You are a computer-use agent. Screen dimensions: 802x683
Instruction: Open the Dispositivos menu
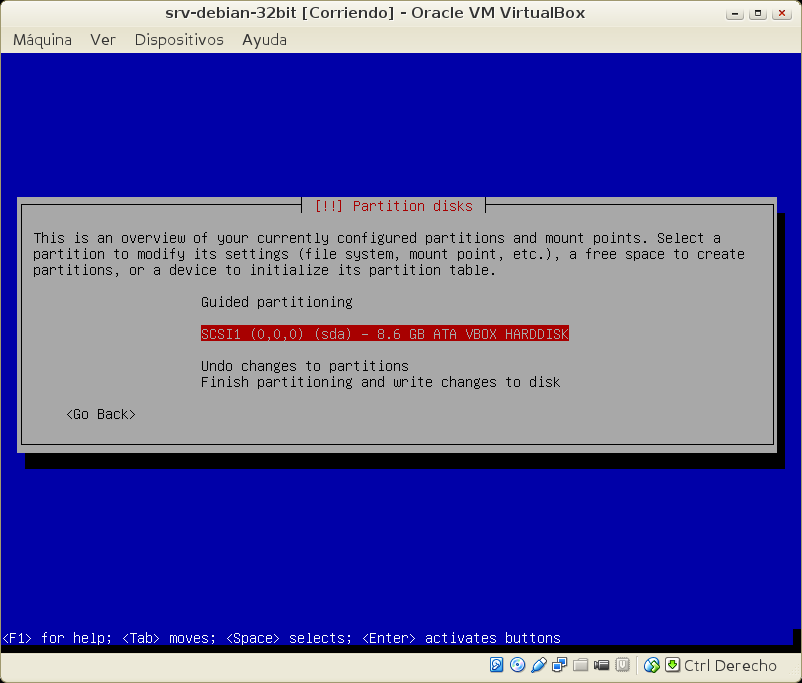click(179, 40)
